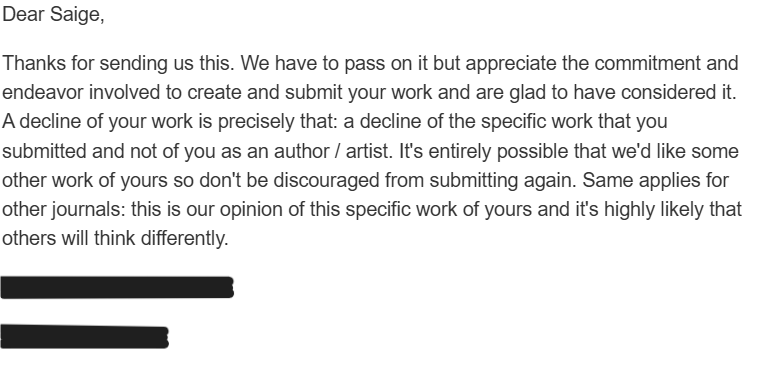The height and width of the screenshot is (368, 762).
Task: Click the words "specific work that you"
Action: [x=574, y=122]
